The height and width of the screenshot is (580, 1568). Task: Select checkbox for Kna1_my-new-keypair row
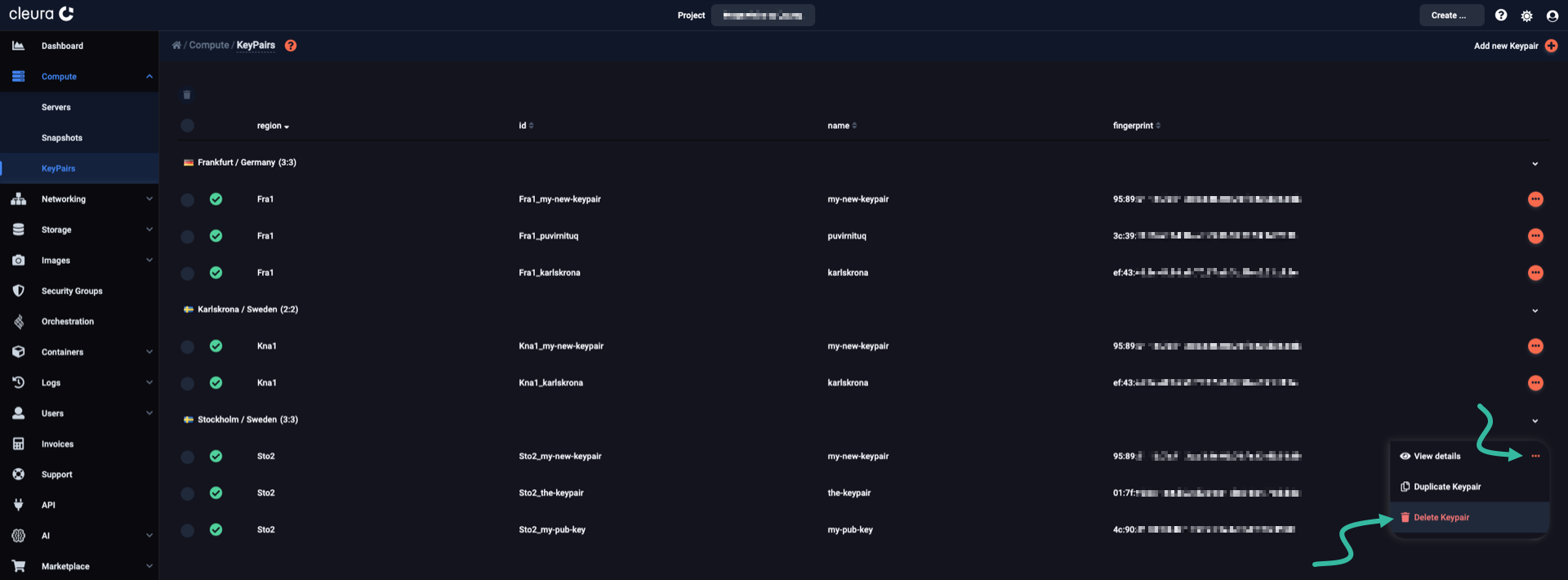coord(187,346)
